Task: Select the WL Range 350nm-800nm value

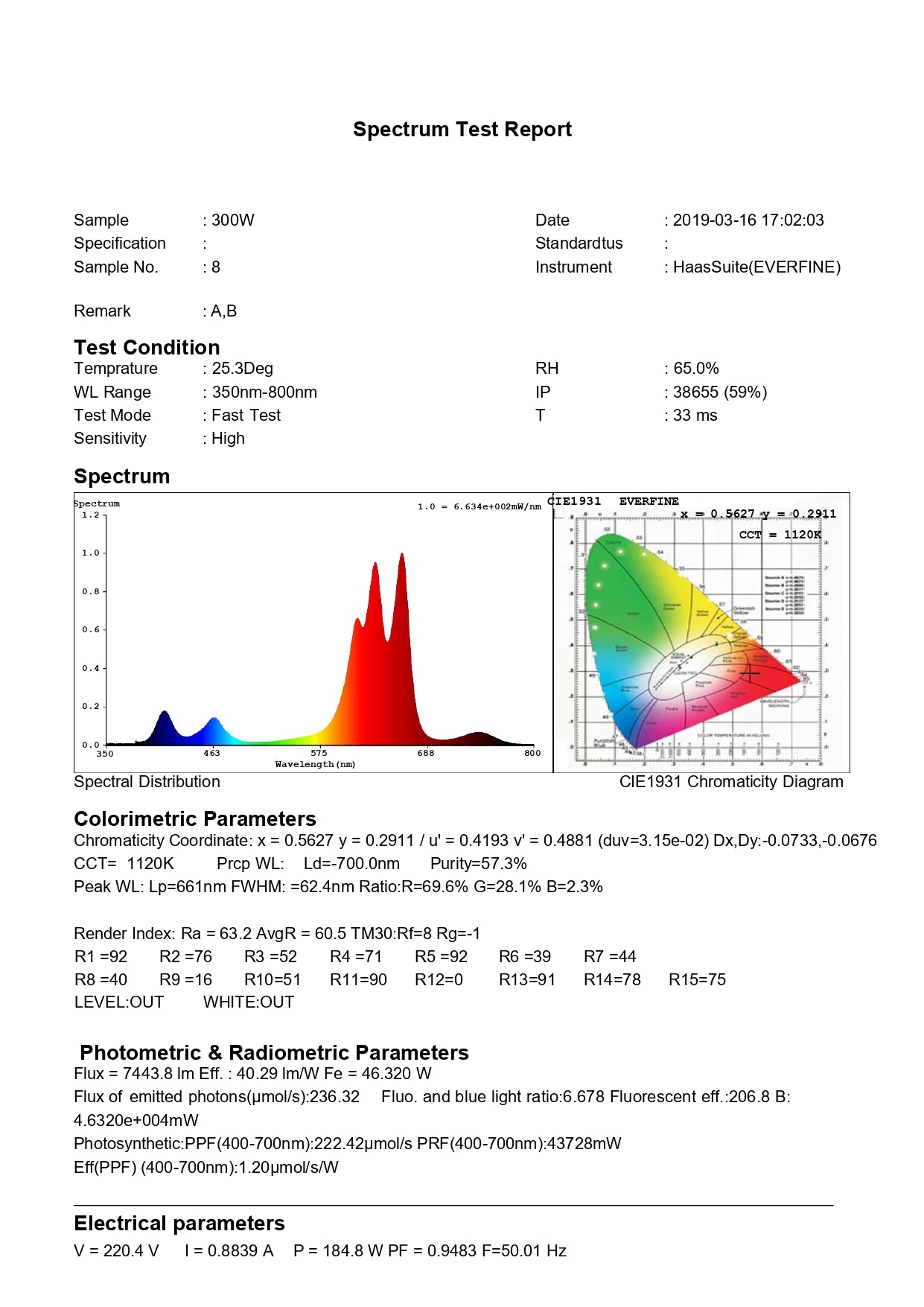Action: 264,392
